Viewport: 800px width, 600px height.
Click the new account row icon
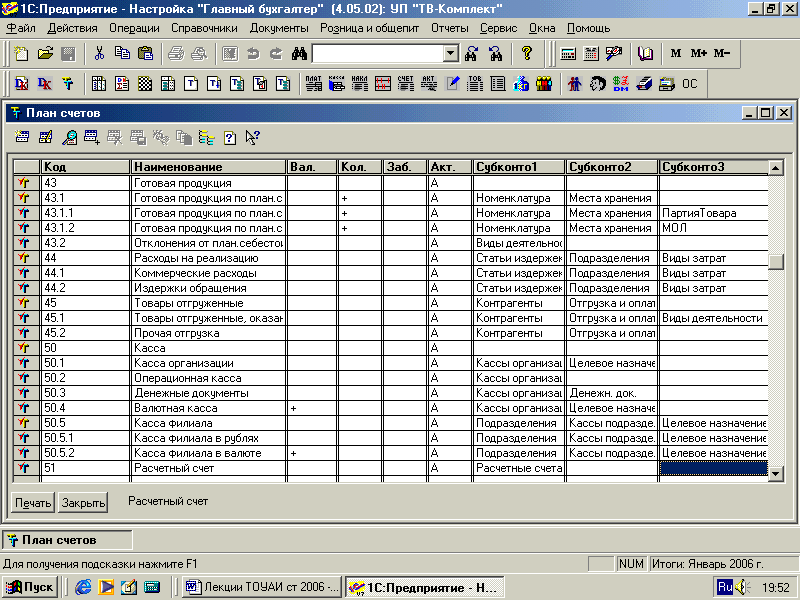point(21,137)
